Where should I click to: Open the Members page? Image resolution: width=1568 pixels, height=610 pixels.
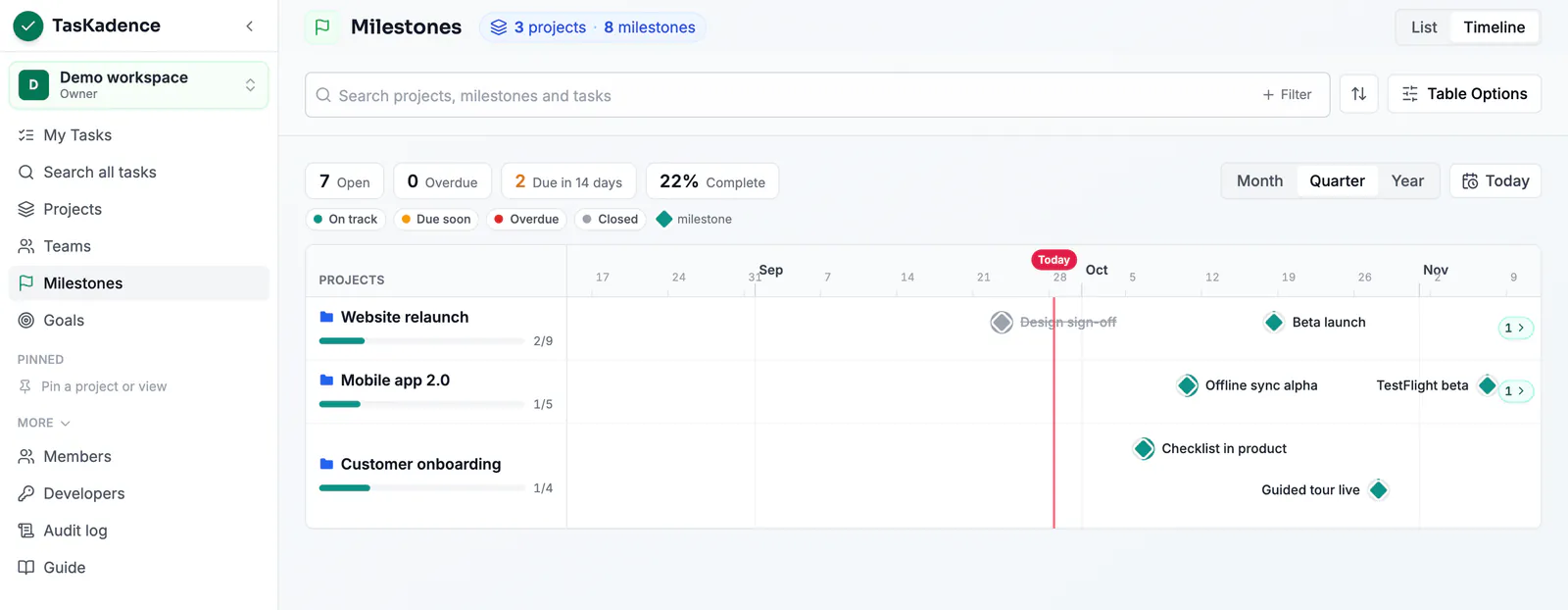(x=138, y=457)
